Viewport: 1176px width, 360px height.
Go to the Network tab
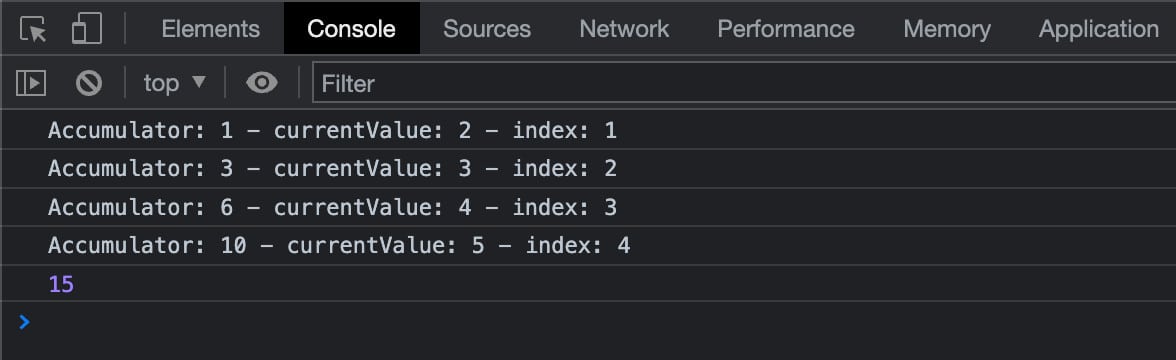[x=624, y=29]
